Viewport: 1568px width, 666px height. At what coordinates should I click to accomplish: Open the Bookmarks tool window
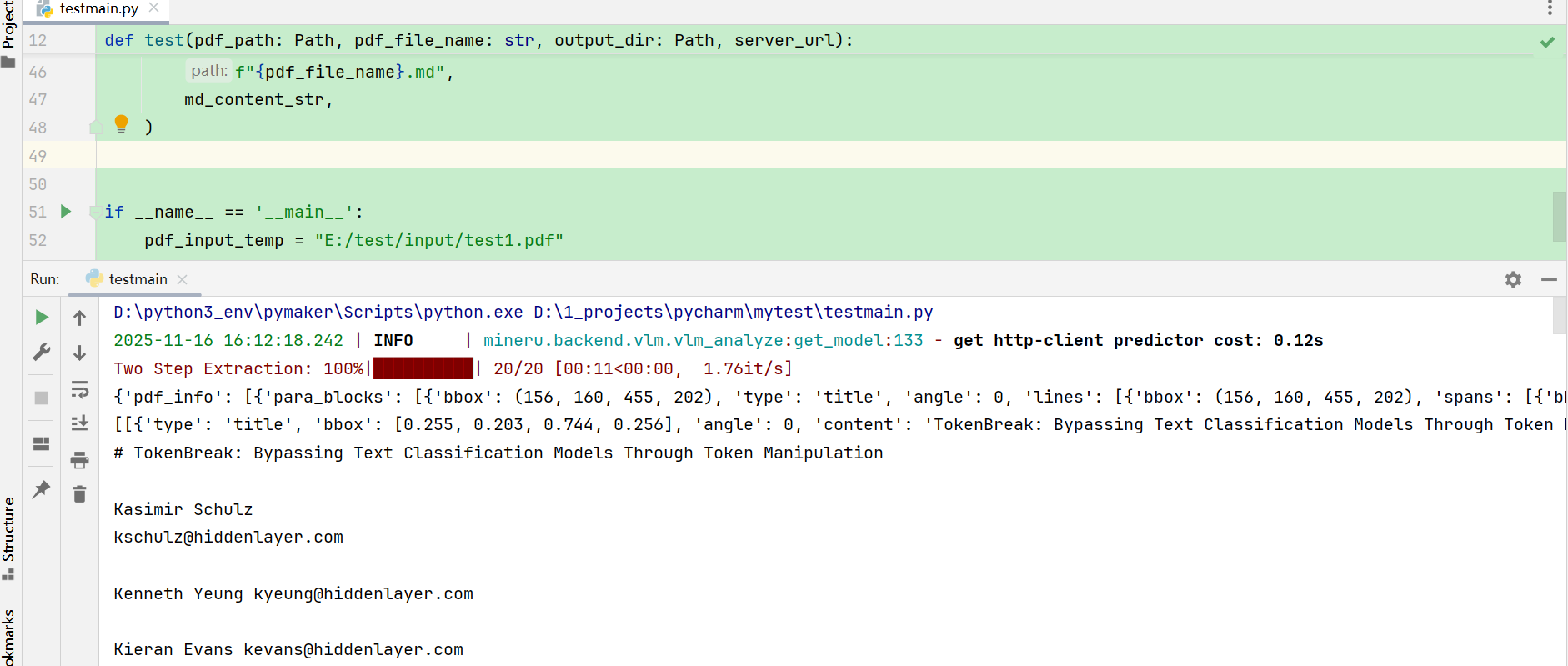point(8,638)
